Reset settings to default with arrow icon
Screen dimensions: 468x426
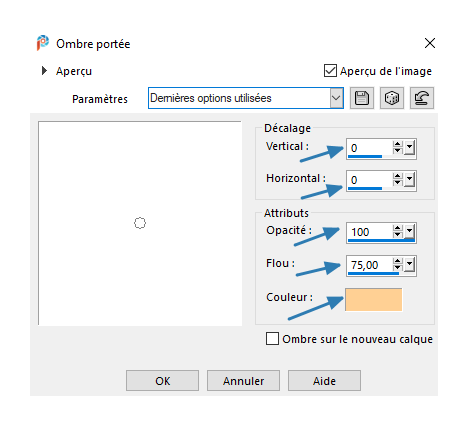coord(422,98)
